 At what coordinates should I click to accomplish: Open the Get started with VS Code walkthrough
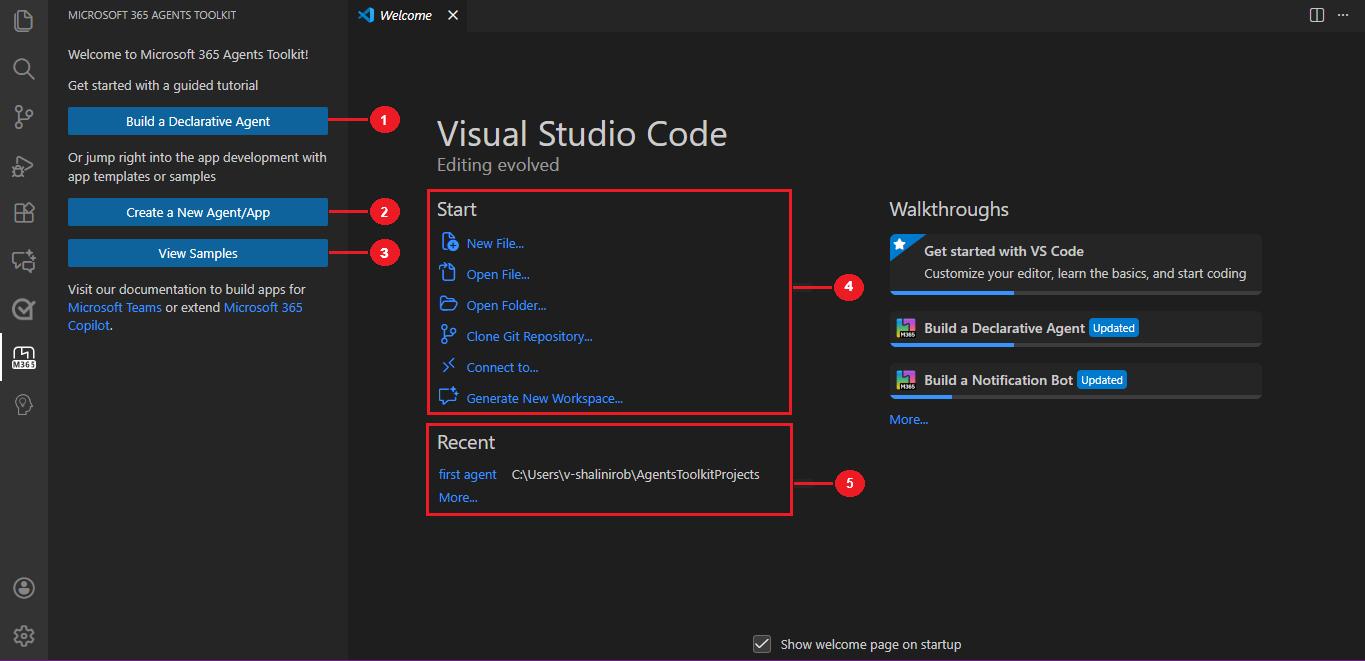pos(1075,264)
